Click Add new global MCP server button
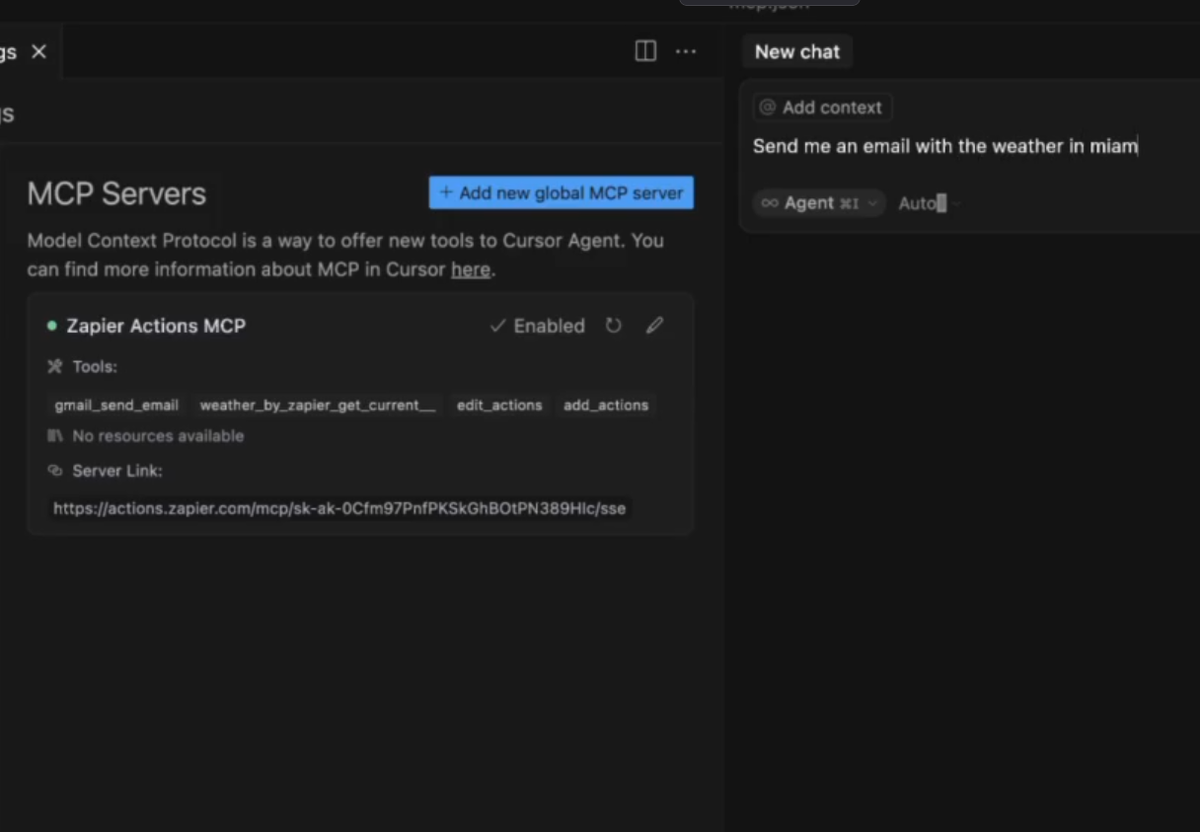Image resolution: width=1200 pixels, height=832 pixels. (561, 193)
